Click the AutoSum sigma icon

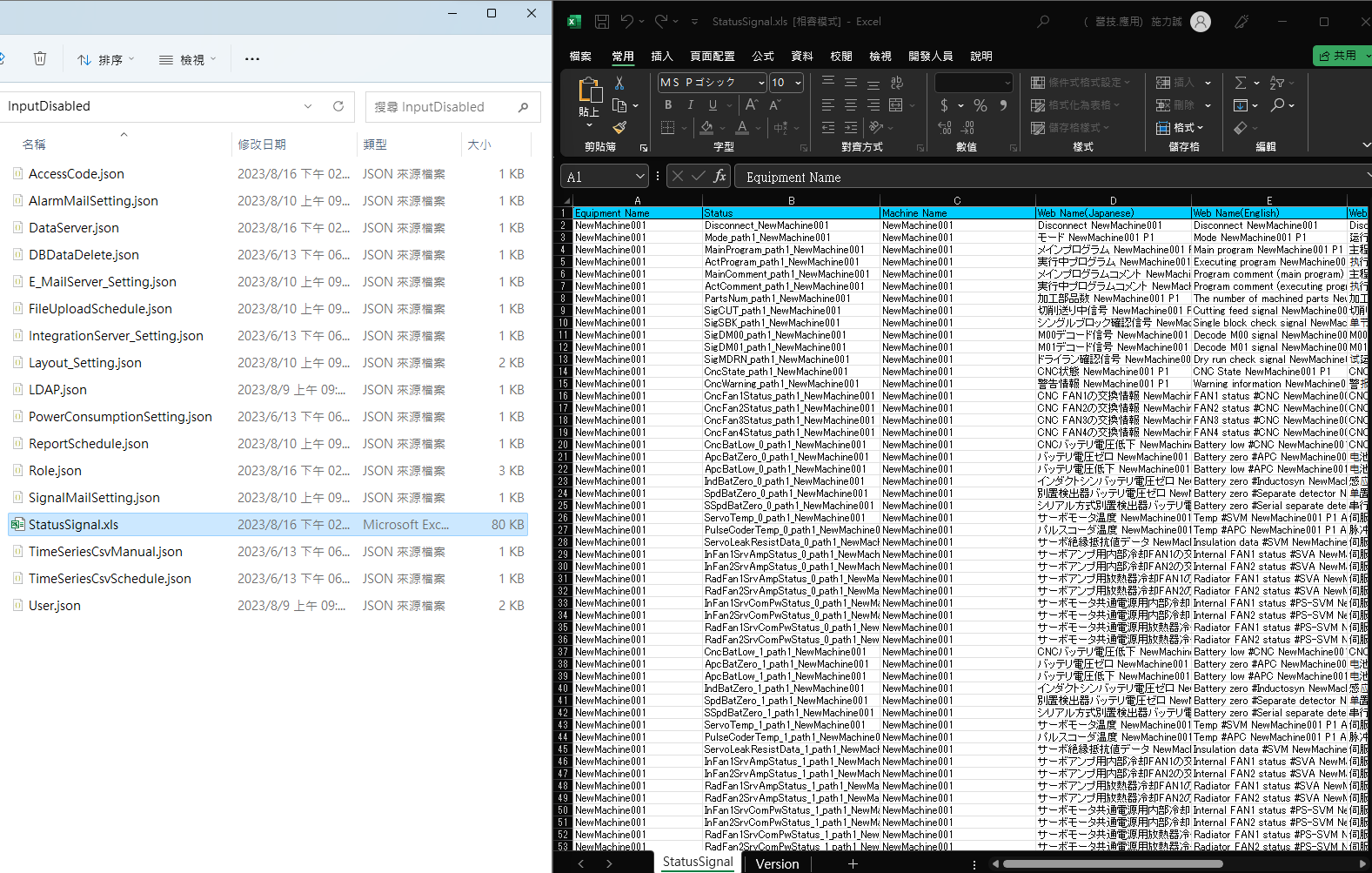tap(1241, 83)
